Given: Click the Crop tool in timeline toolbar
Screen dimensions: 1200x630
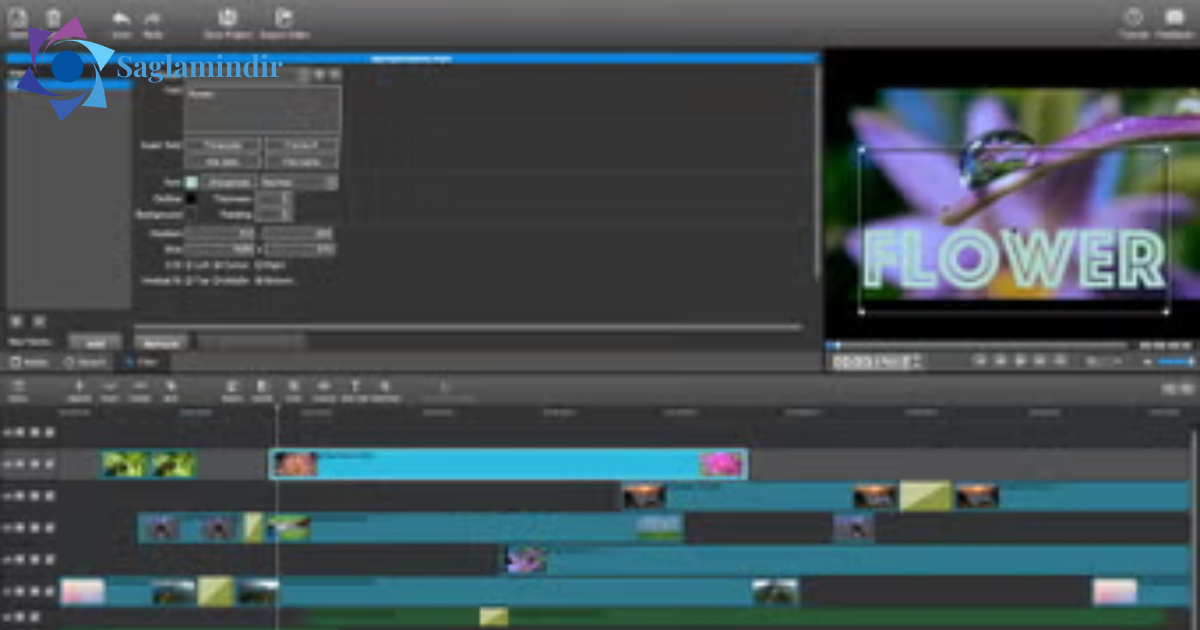Looking at the screenshot, I should click(293, 386).
